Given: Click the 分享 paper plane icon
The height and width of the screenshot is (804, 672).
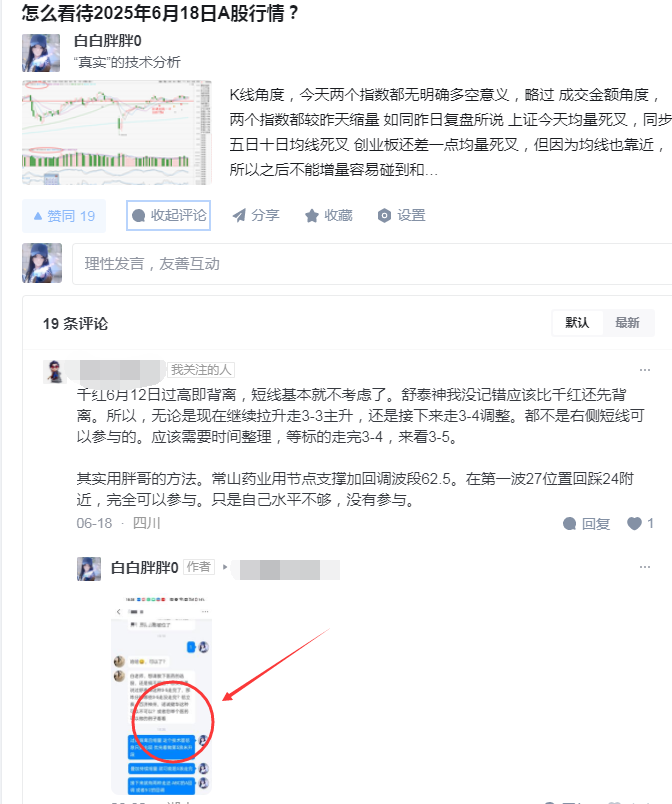Looking at the screenshot, I should pyautogui.click(x=239, y=215).
